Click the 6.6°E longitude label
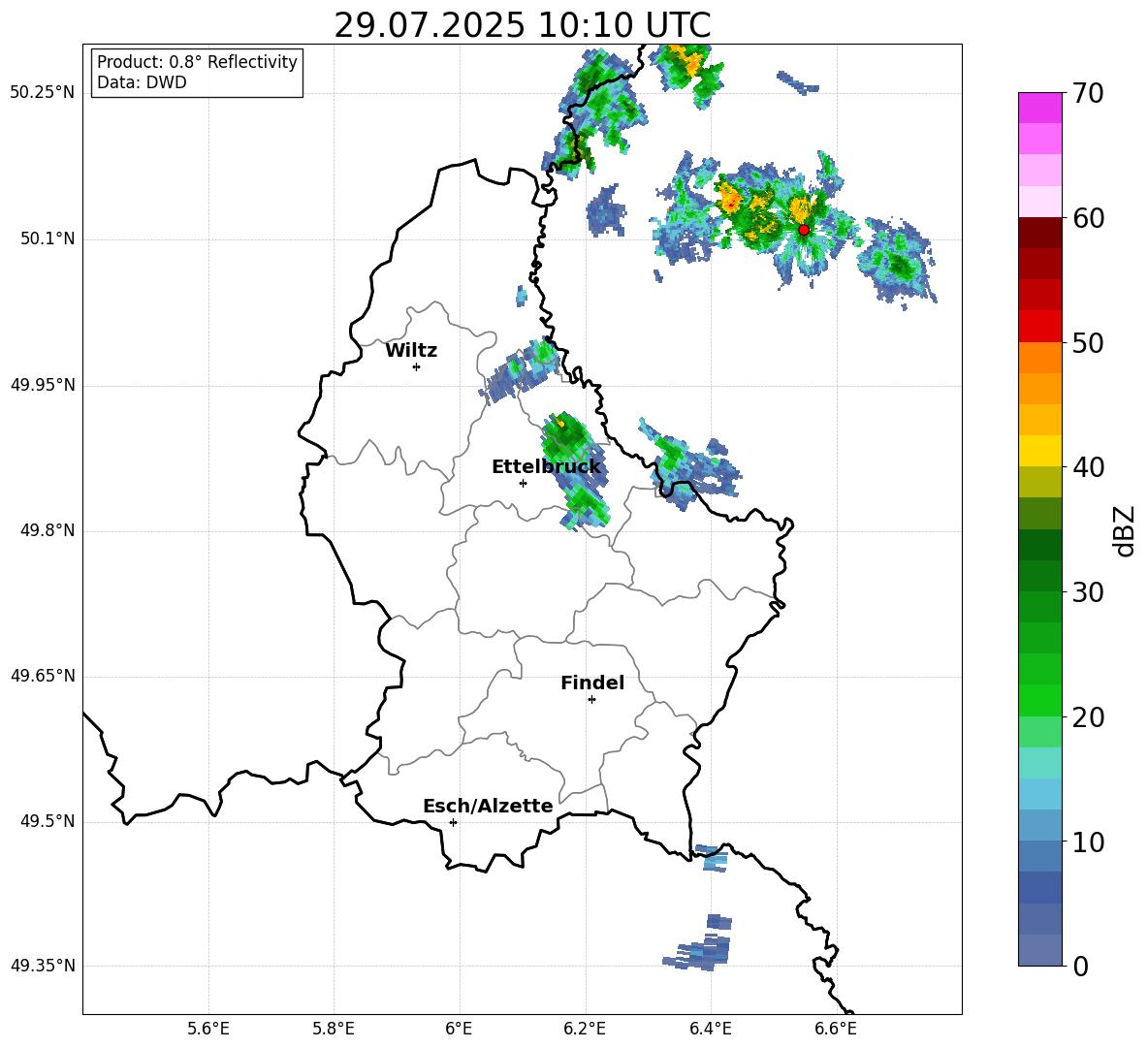This screenshot has height=1048, width=1148. 836,1029
